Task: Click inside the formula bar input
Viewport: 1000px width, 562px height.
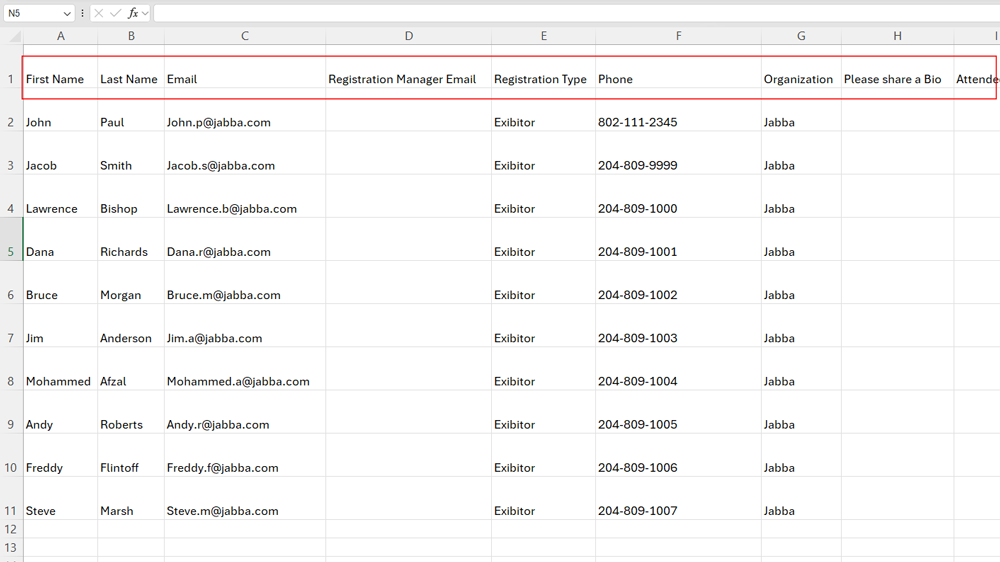Action: tap(570, 13)
